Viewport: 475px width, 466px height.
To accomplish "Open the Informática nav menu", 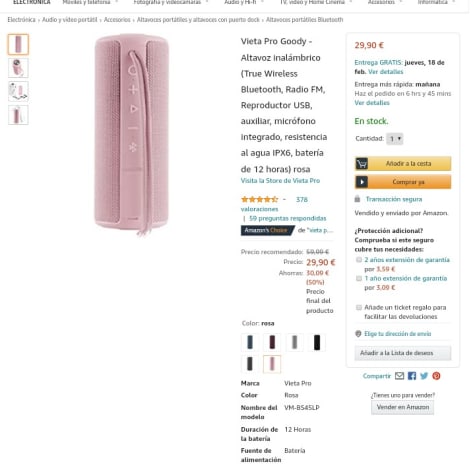I will [436, 2].
